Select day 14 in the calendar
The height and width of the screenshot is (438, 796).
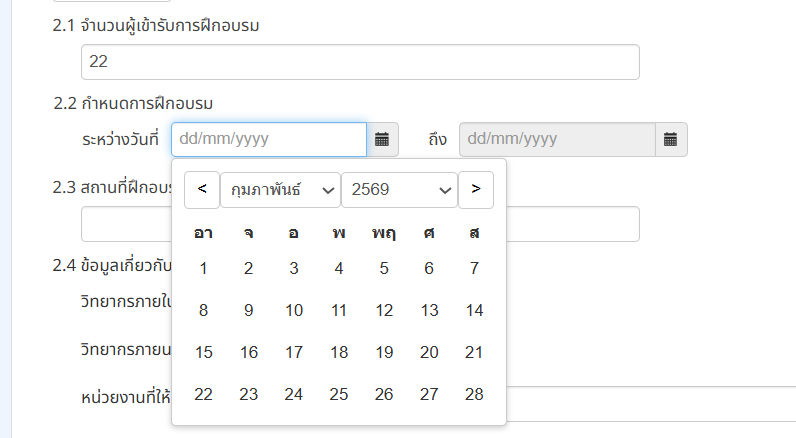[x=474, y=310]
